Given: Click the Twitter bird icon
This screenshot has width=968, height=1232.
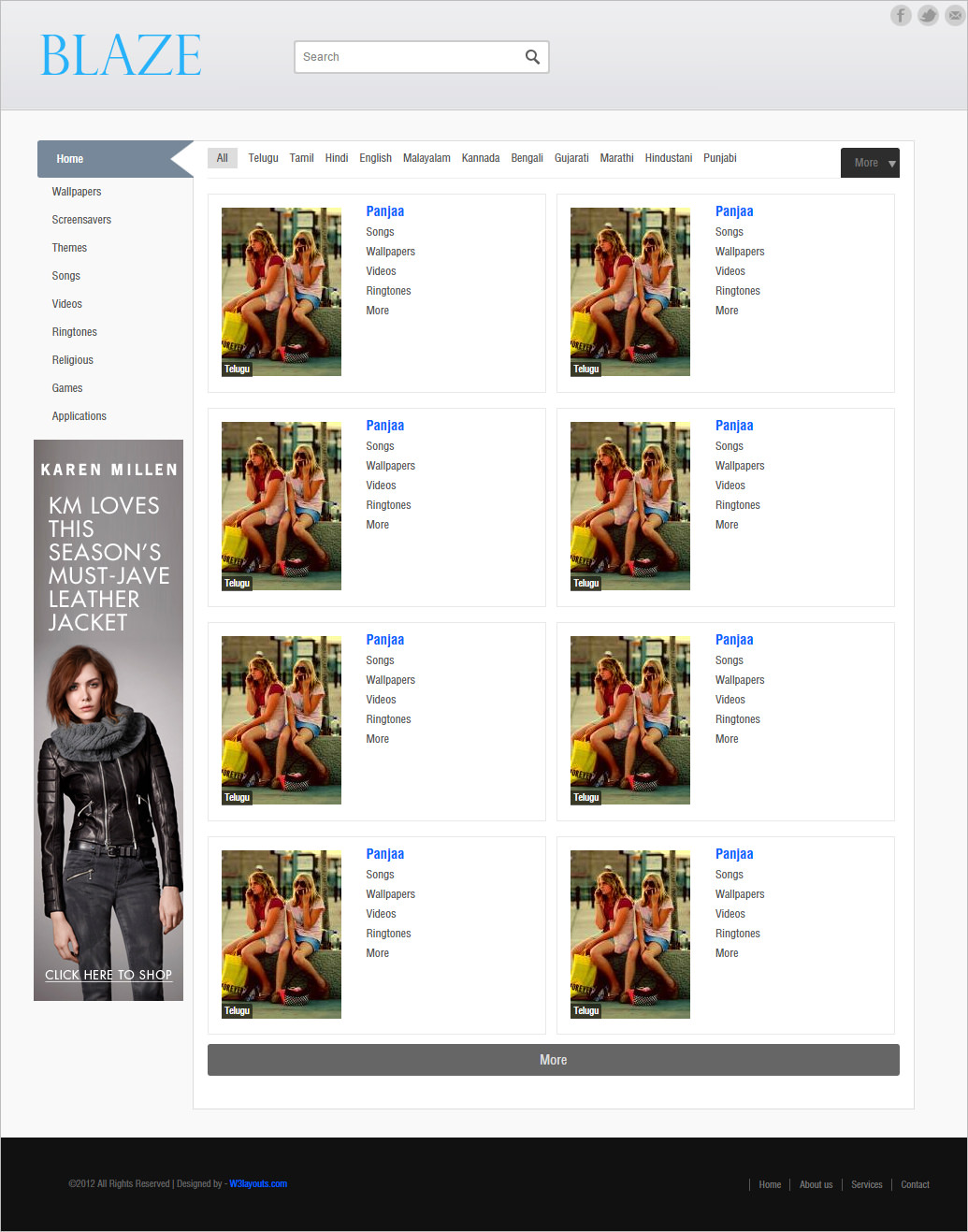Looking at the screenshot, I should 927,15.
